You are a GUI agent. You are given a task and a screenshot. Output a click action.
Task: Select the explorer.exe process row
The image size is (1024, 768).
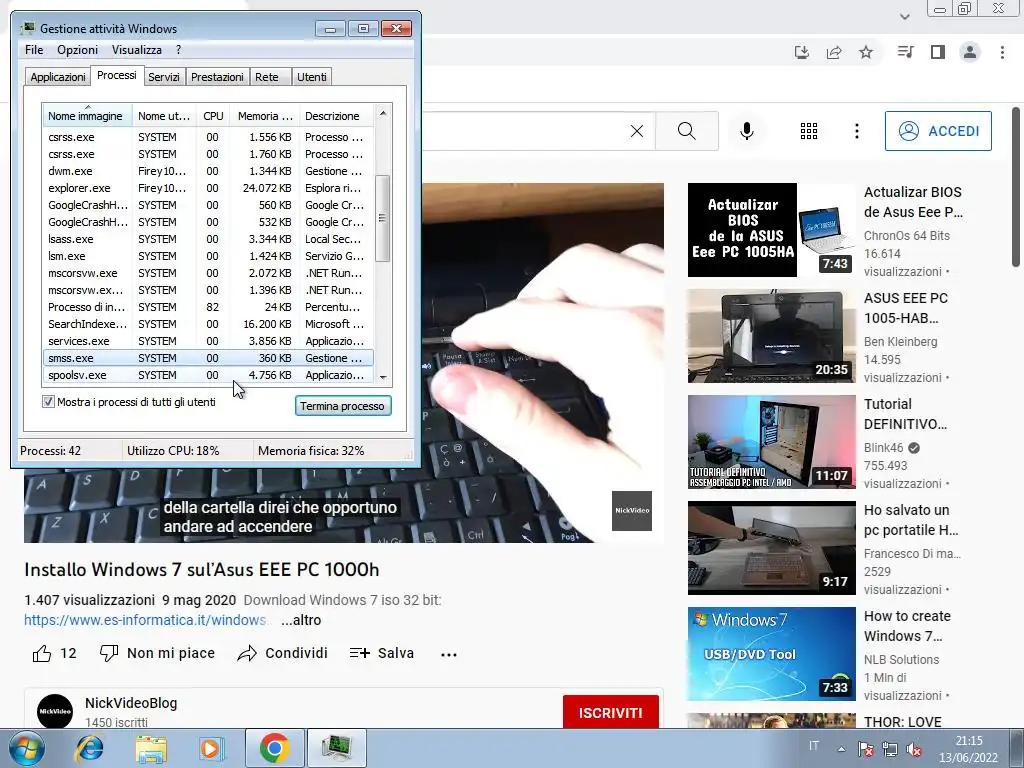(208, 188)
